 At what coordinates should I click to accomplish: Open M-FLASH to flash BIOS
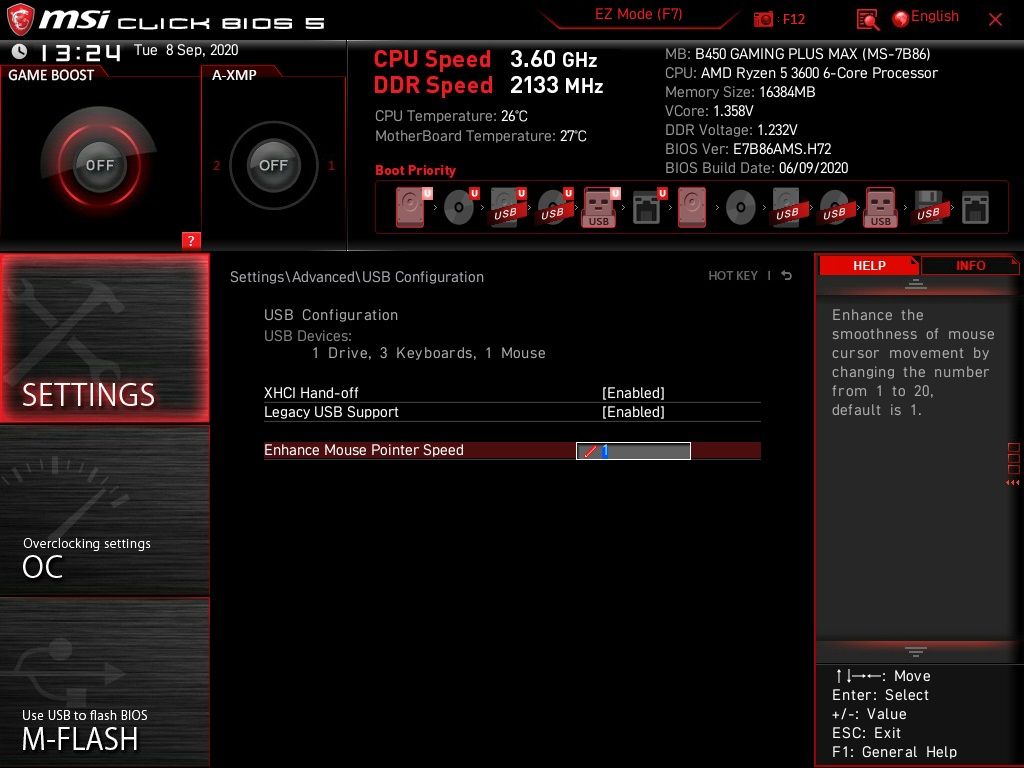(x=104, y=682)
